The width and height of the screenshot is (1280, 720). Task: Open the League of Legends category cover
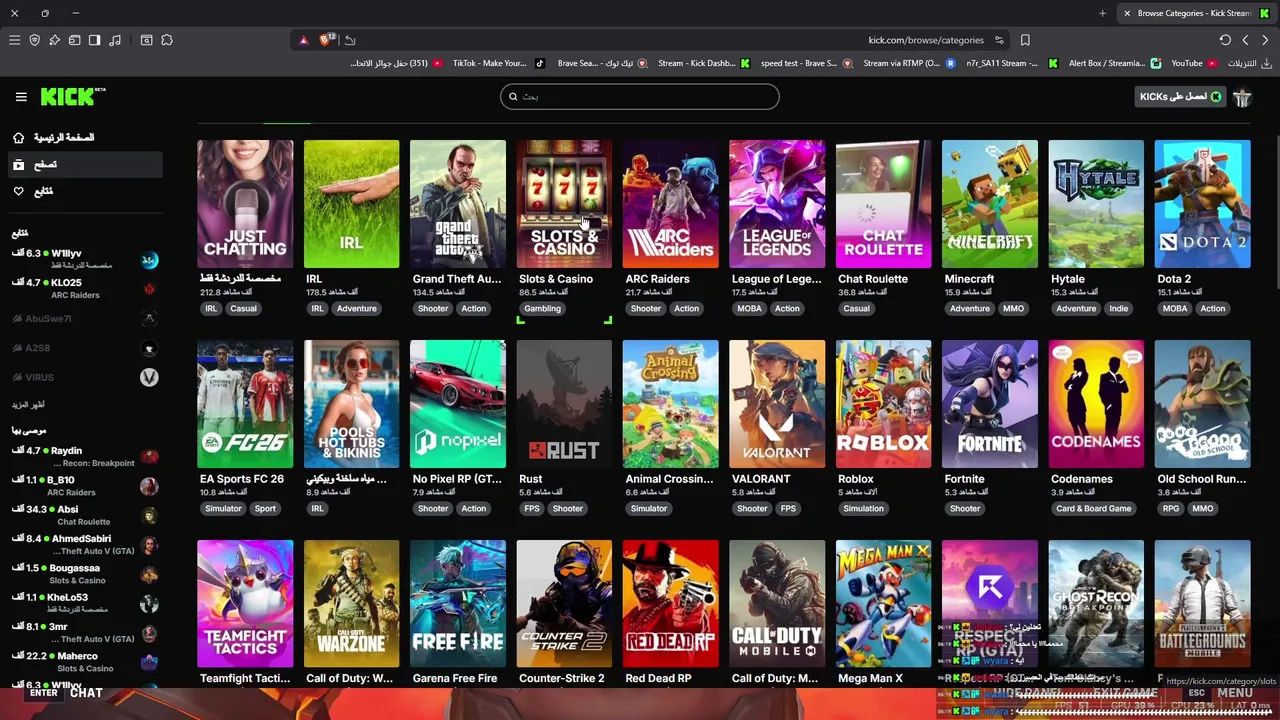click(777, 204)
